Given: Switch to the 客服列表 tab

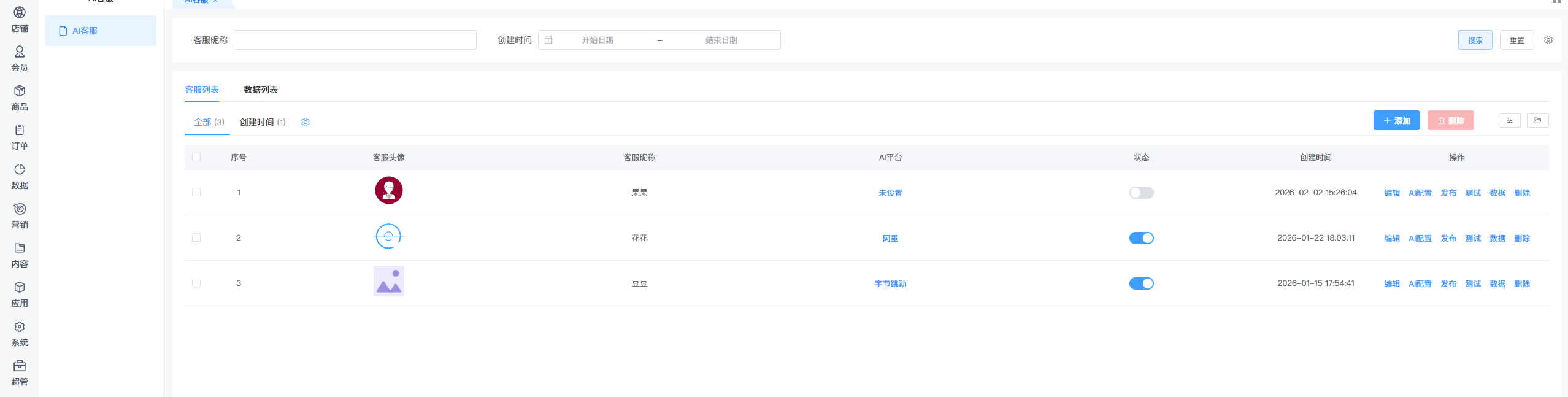Looking at the screenshot, I should point(202,90).
